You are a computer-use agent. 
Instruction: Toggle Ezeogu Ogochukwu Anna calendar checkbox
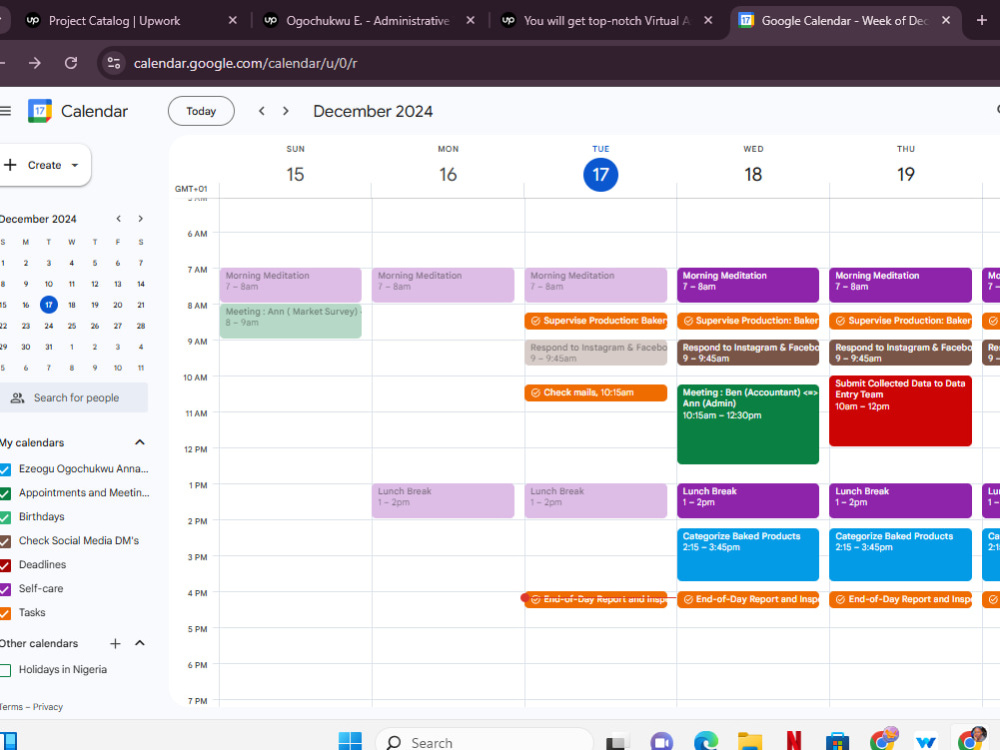[x=5, y=469]
